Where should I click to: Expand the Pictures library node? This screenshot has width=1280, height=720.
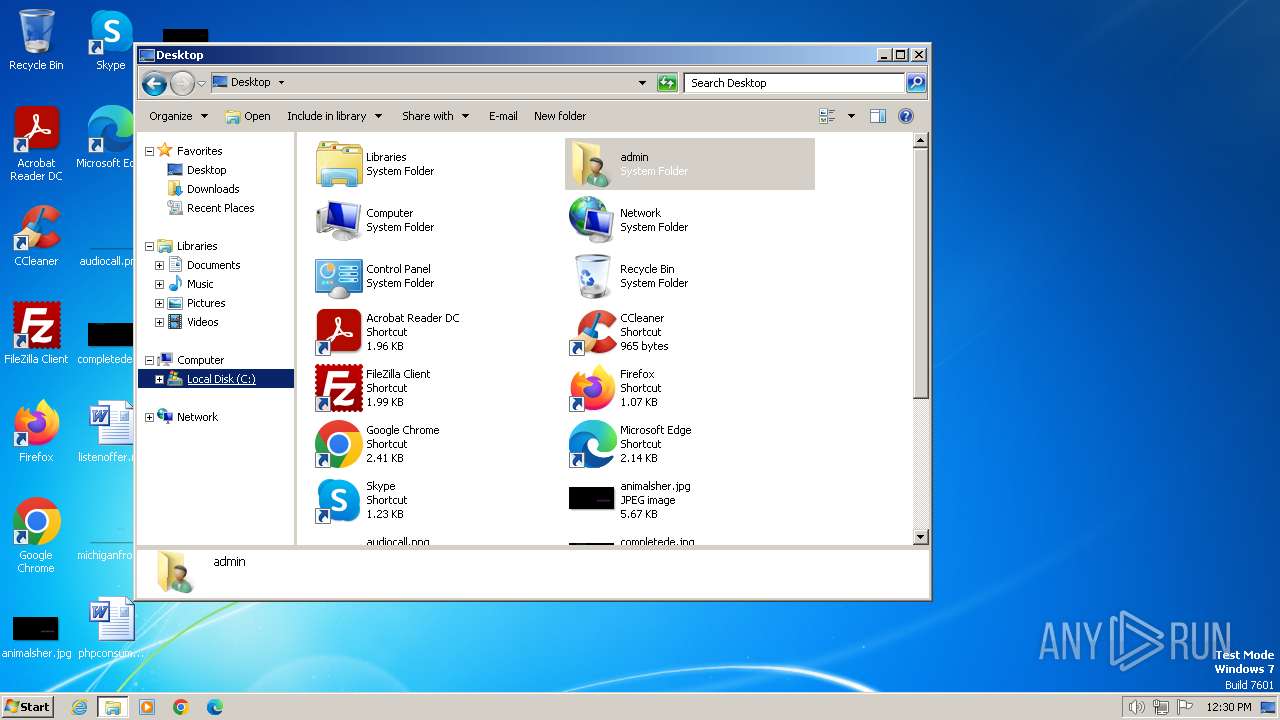[159, 303]
